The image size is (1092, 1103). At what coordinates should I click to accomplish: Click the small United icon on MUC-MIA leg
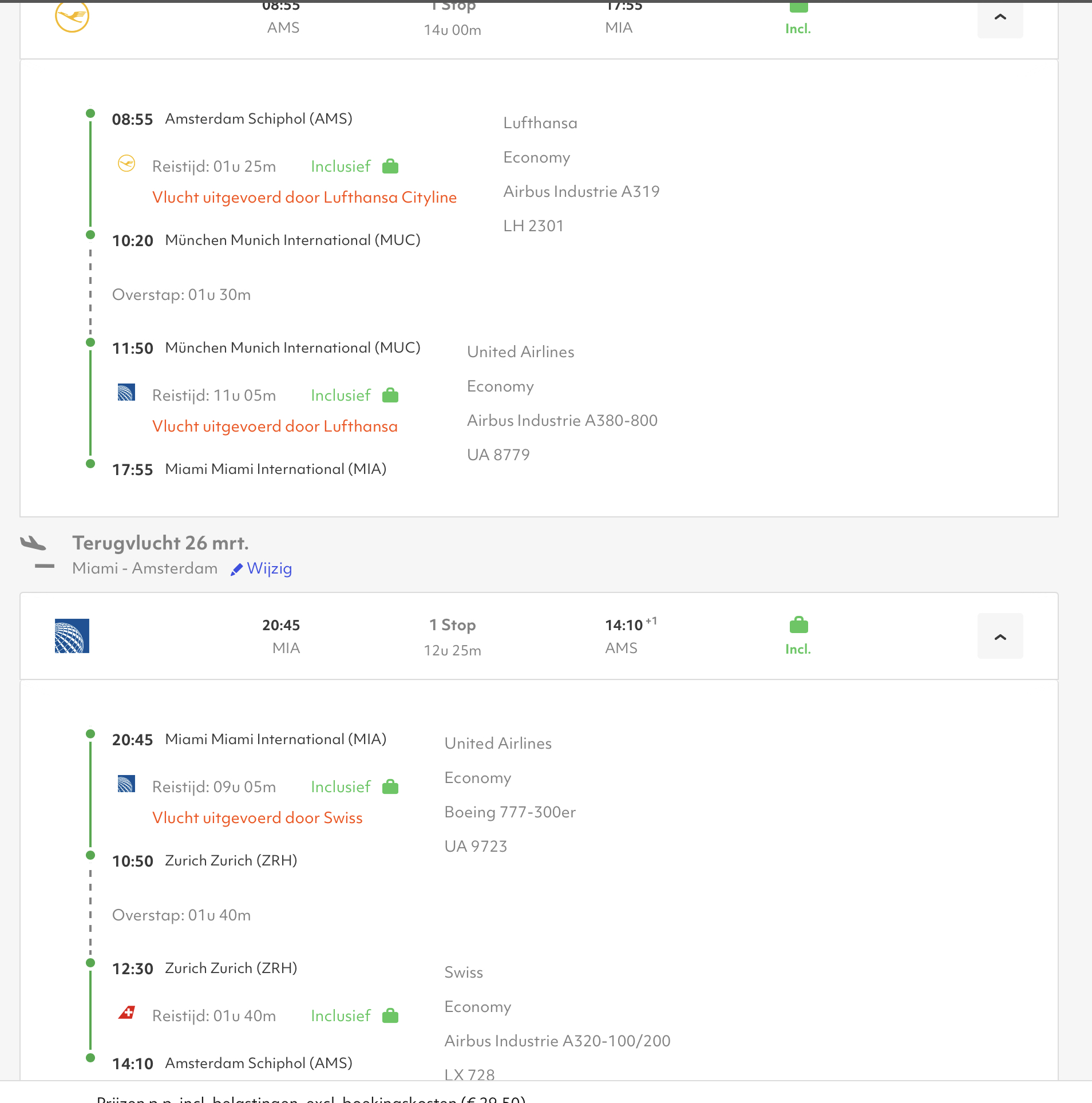tap(126, 393)
